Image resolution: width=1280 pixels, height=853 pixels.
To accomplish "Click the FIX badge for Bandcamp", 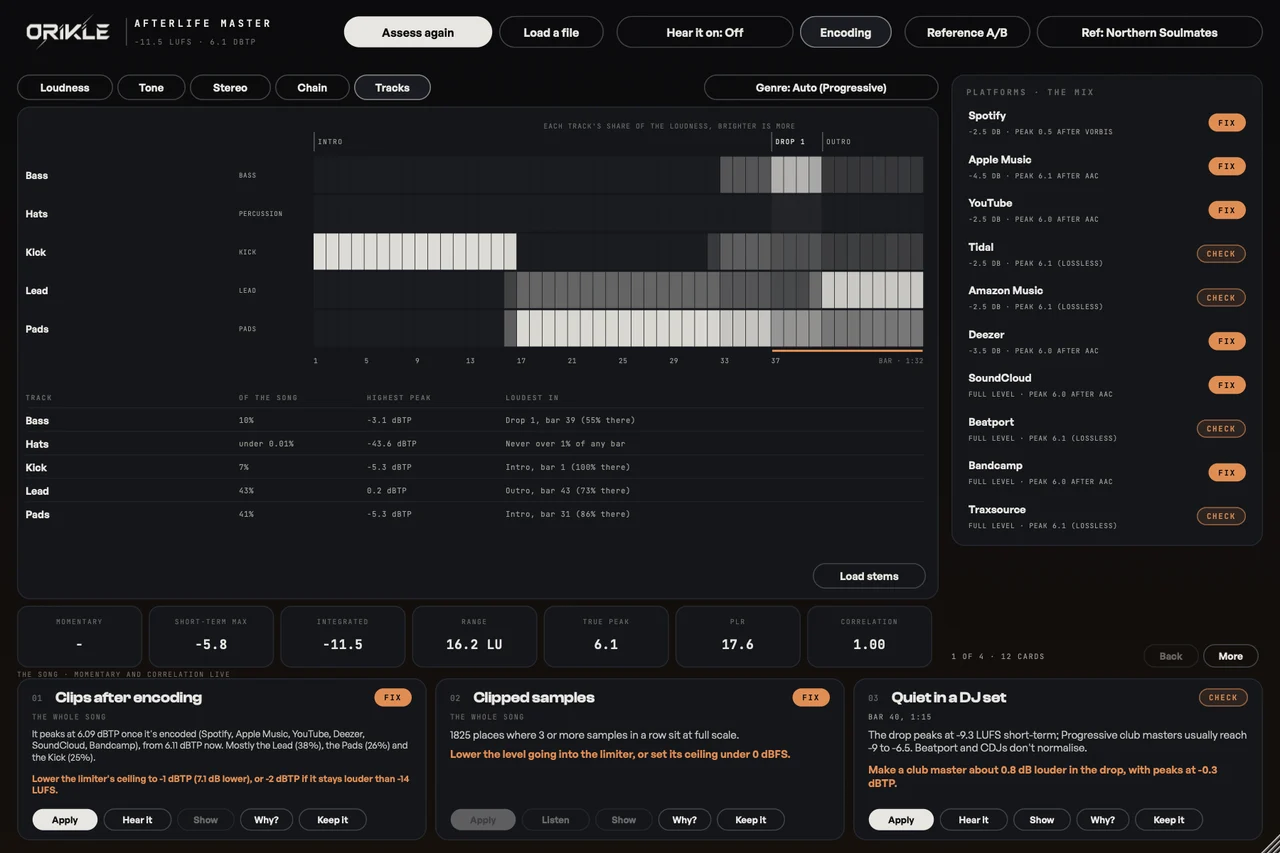I will click(x=1227, y=472).
